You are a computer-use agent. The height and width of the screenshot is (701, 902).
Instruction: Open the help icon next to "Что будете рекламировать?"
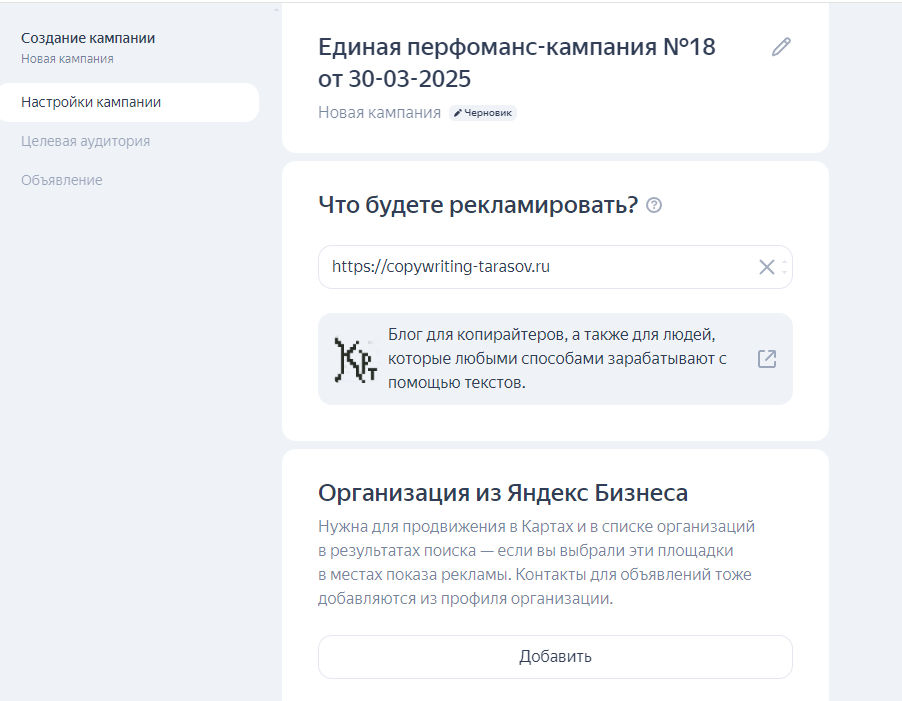coord(654,205)
